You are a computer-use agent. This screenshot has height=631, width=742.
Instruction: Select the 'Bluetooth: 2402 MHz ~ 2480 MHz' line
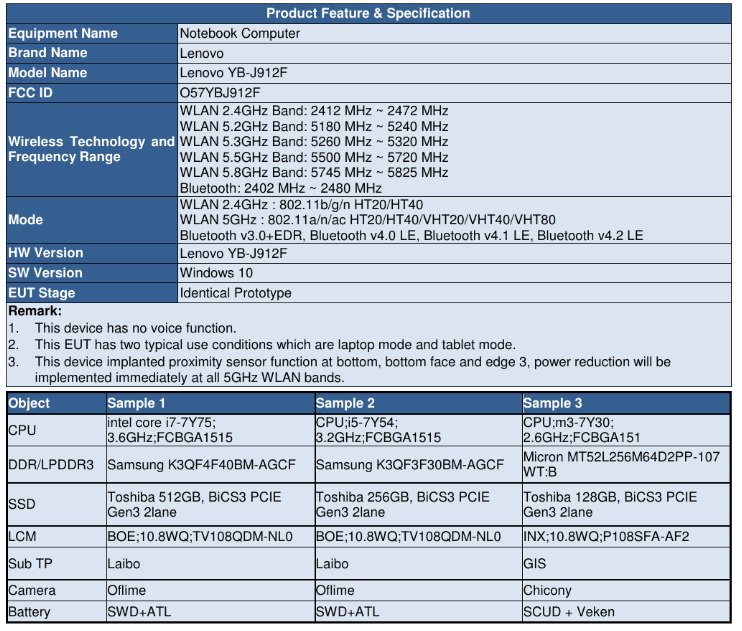(x=281, y=188)
